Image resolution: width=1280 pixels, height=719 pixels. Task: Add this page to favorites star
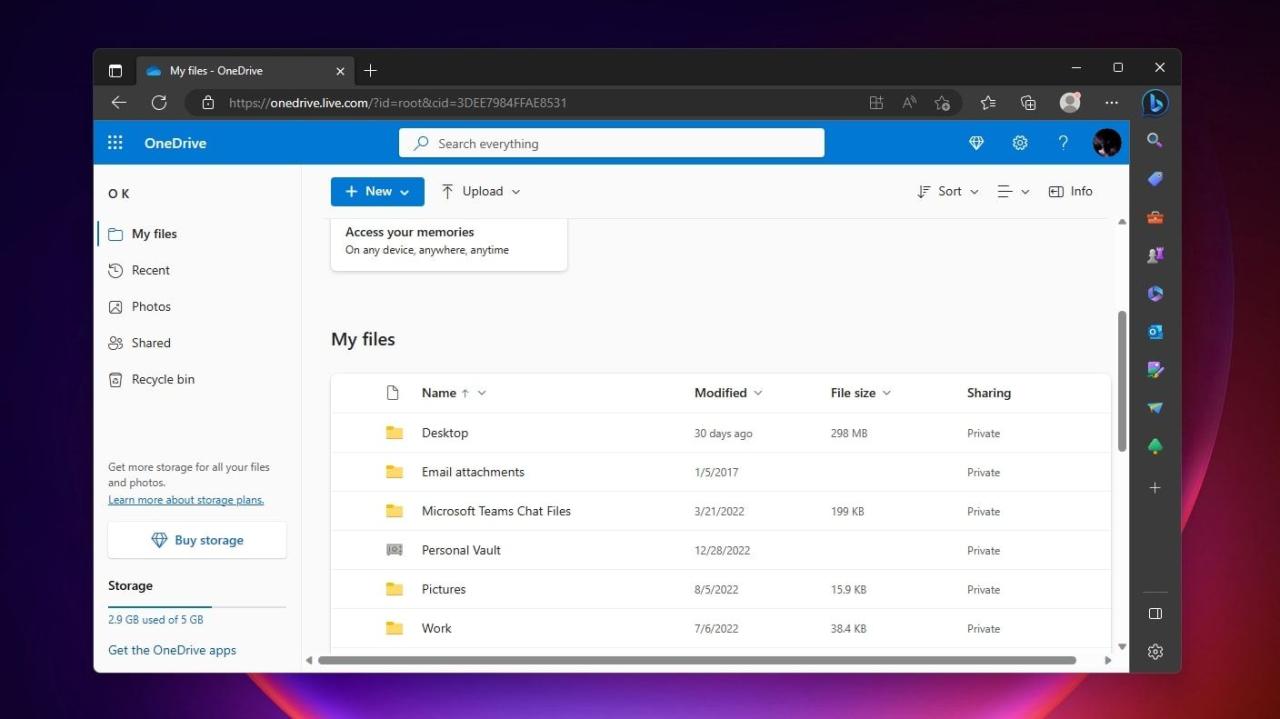(x=942, y=102)
